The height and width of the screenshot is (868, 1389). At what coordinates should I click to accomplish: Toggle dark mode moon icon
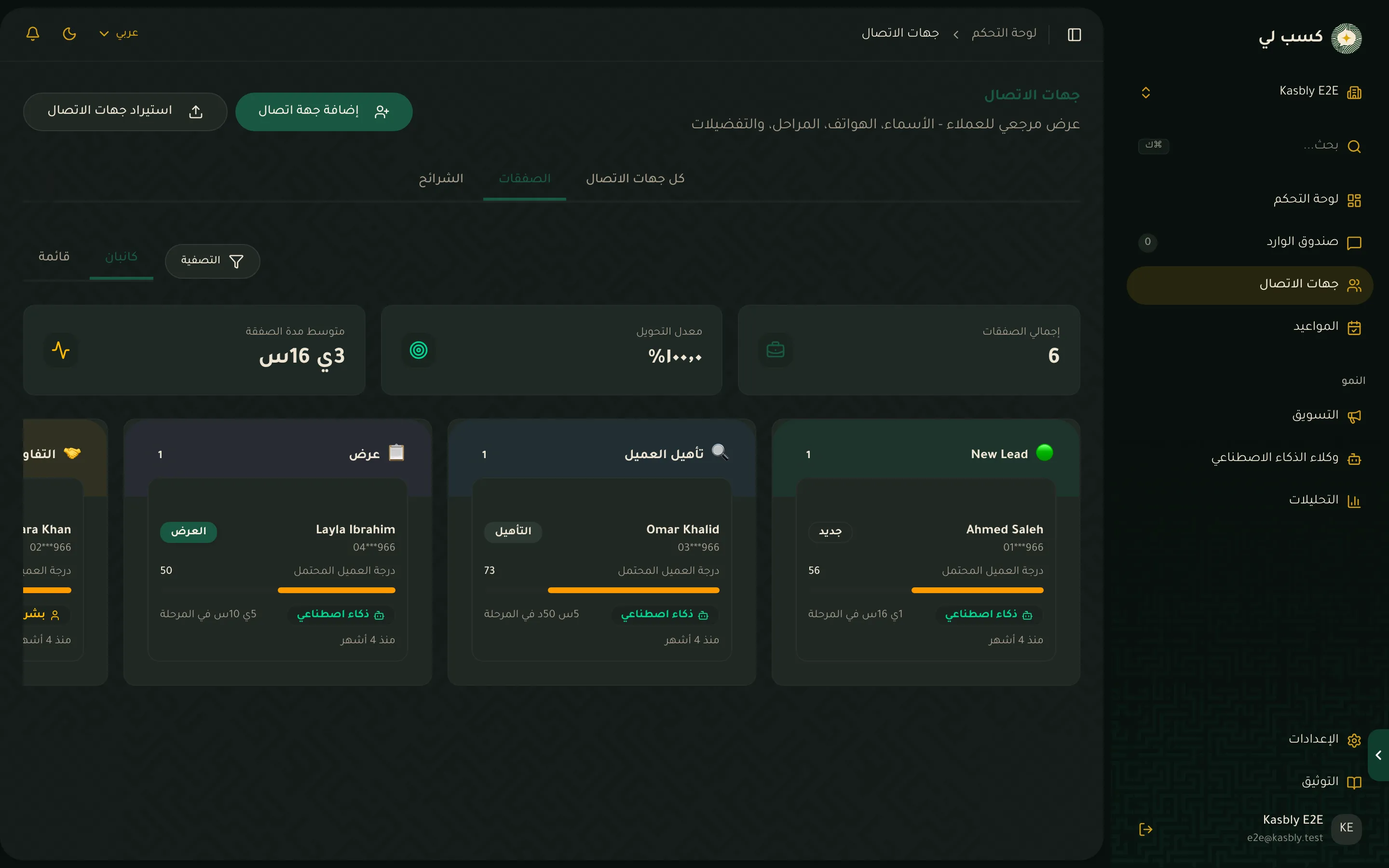[69, 34]
